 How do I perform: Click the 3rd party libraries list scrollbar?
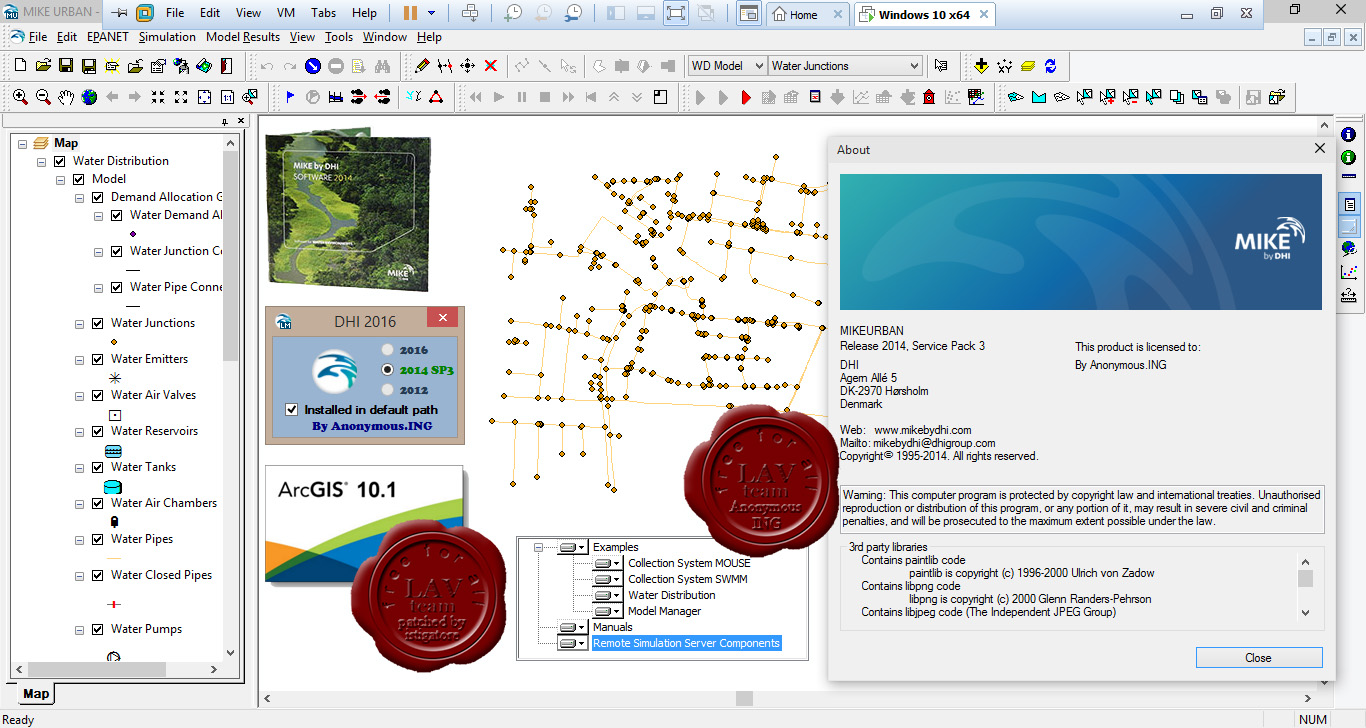[1305, 587]
